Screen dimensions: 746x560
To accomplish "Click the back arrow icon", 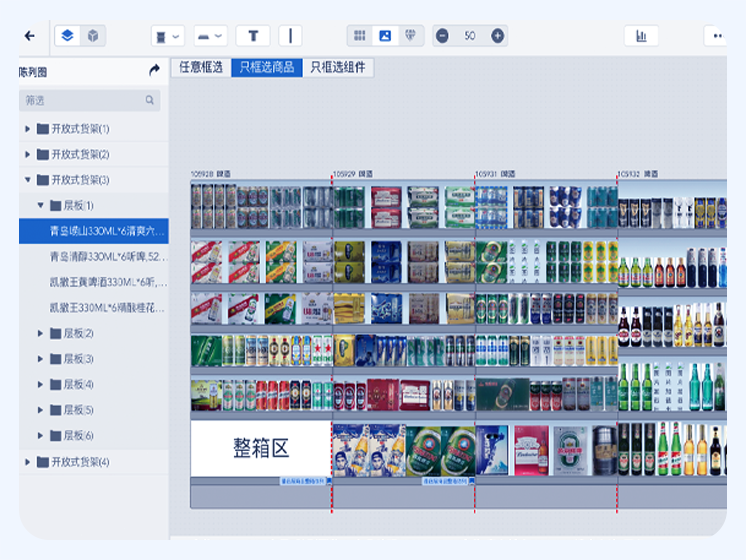I will (x=29, y=36).
